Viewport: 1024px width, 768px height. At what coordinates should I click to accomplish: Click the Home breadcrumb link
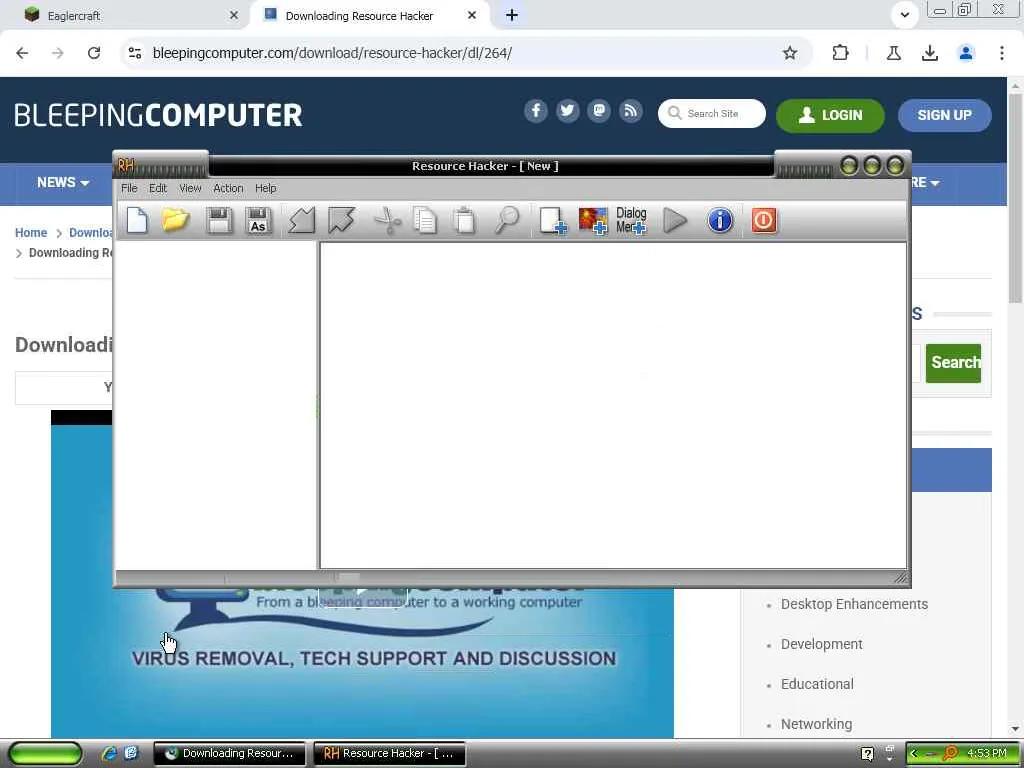(x=31, y=232)
